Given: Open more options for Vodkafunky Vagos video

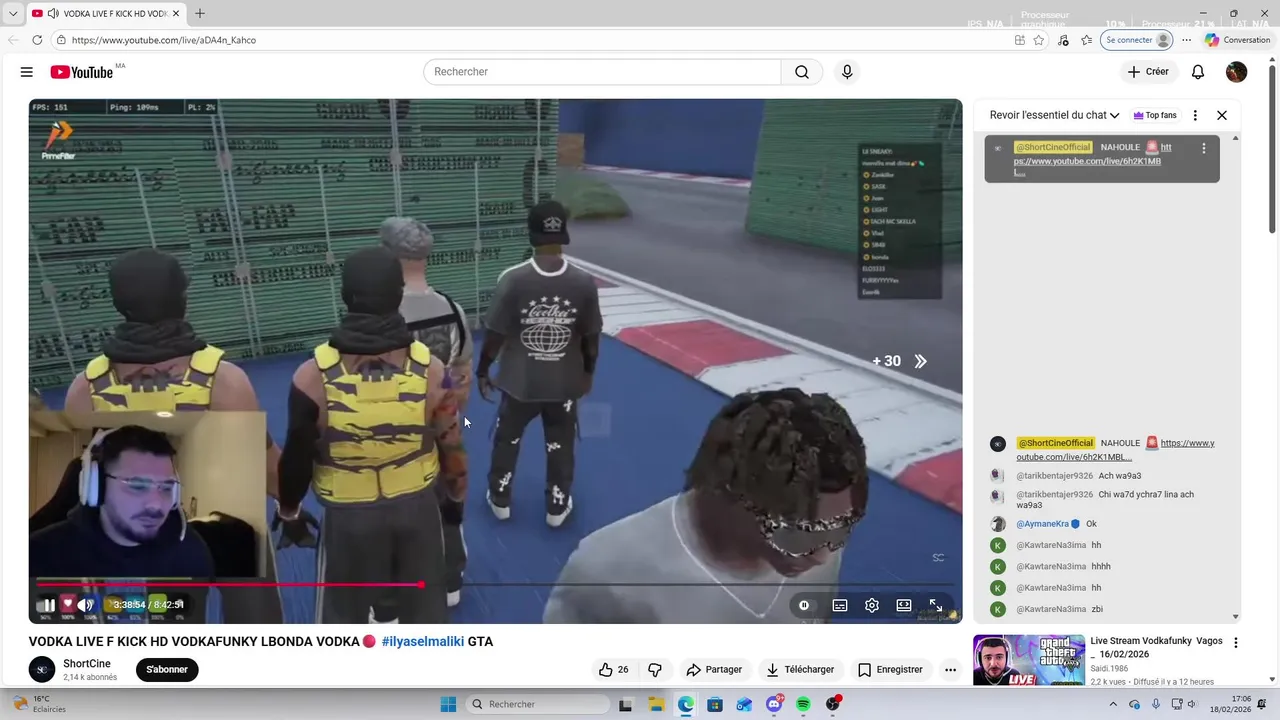Looking at the screenshot, I should click(1236, 643).
